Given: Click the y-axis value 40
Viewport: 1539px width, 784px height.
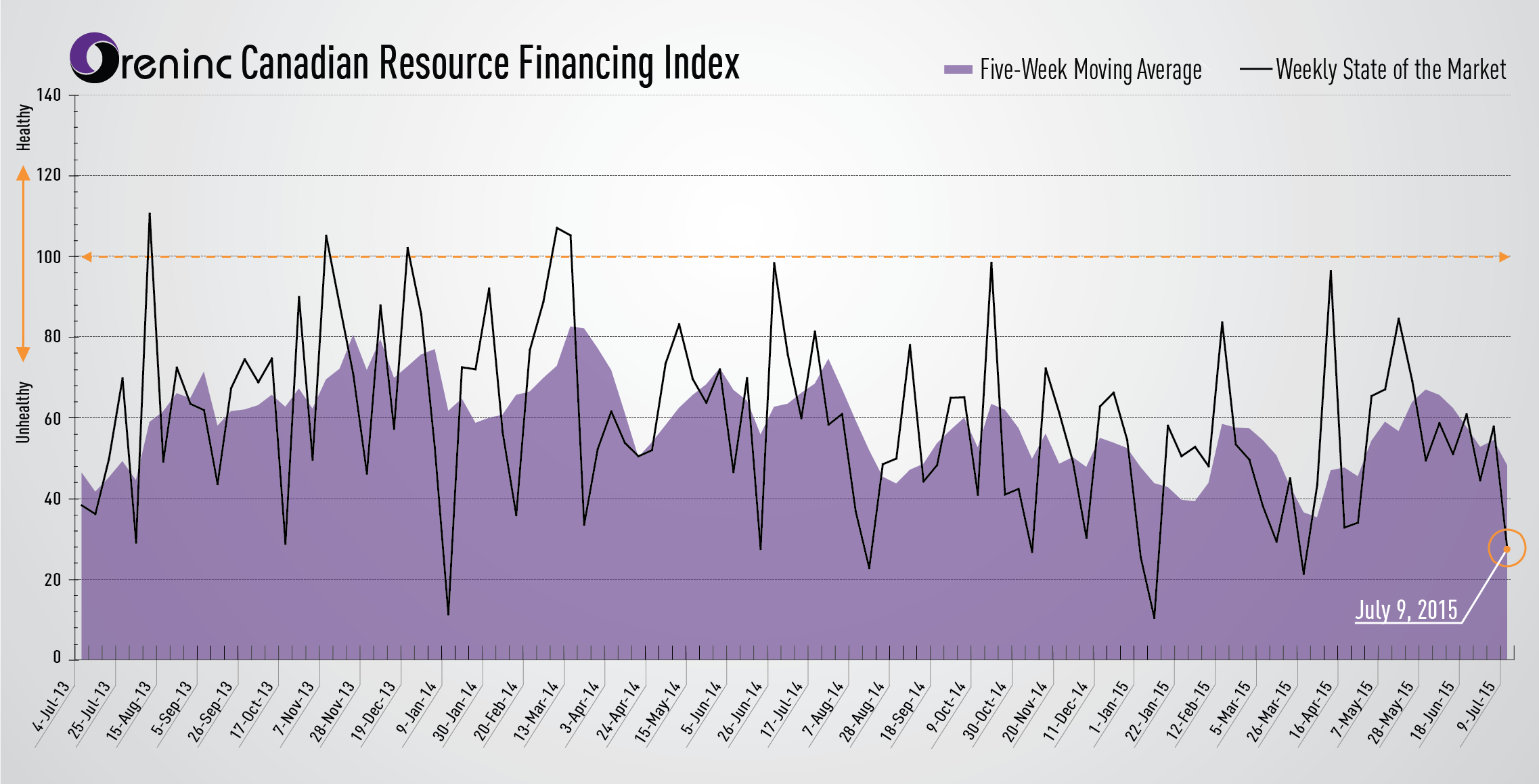Looking at the screenshot, I should tap(52, 499).
